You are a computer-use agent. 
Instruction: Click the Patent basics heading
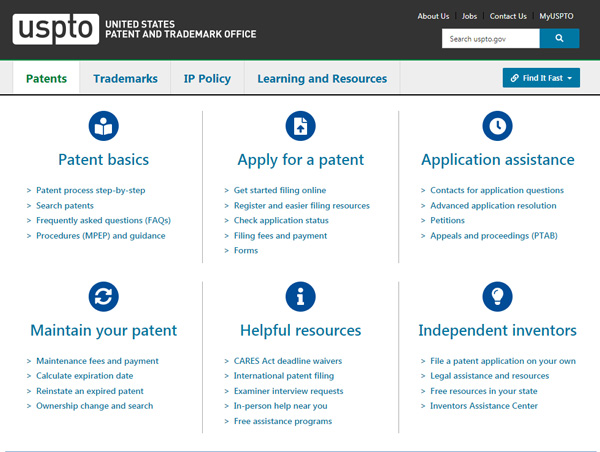click(x=103, y=160)
